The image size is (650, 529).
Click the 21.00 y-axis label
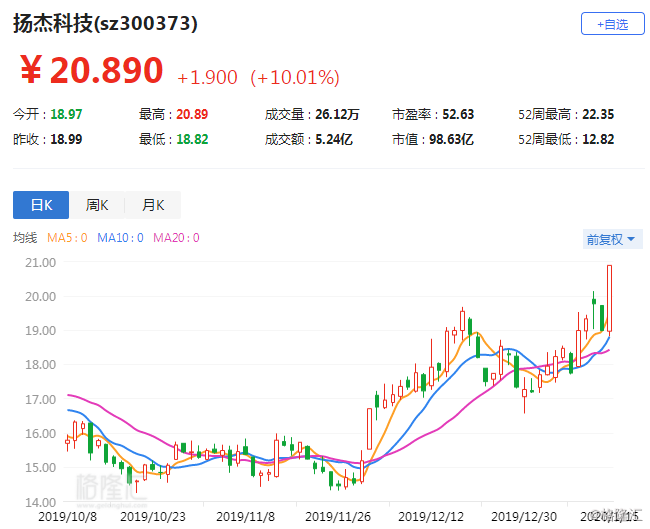(x=40, y=262)
